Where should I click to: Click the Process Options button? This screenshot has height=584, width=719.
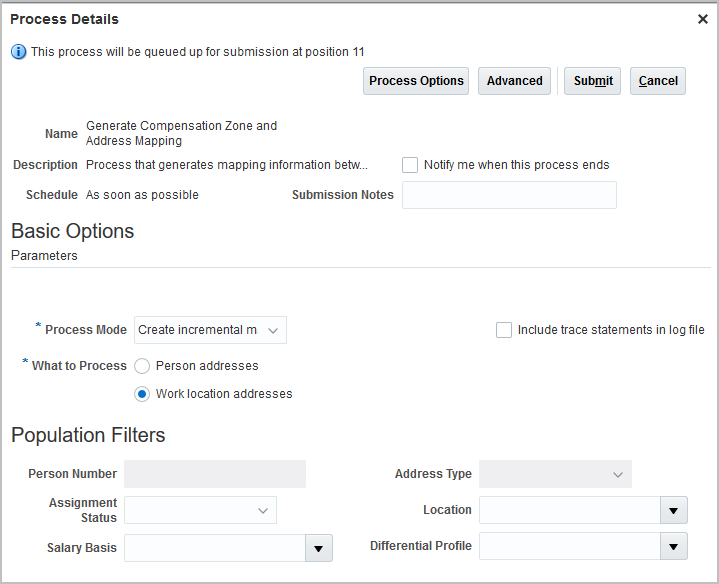point(416,81)
